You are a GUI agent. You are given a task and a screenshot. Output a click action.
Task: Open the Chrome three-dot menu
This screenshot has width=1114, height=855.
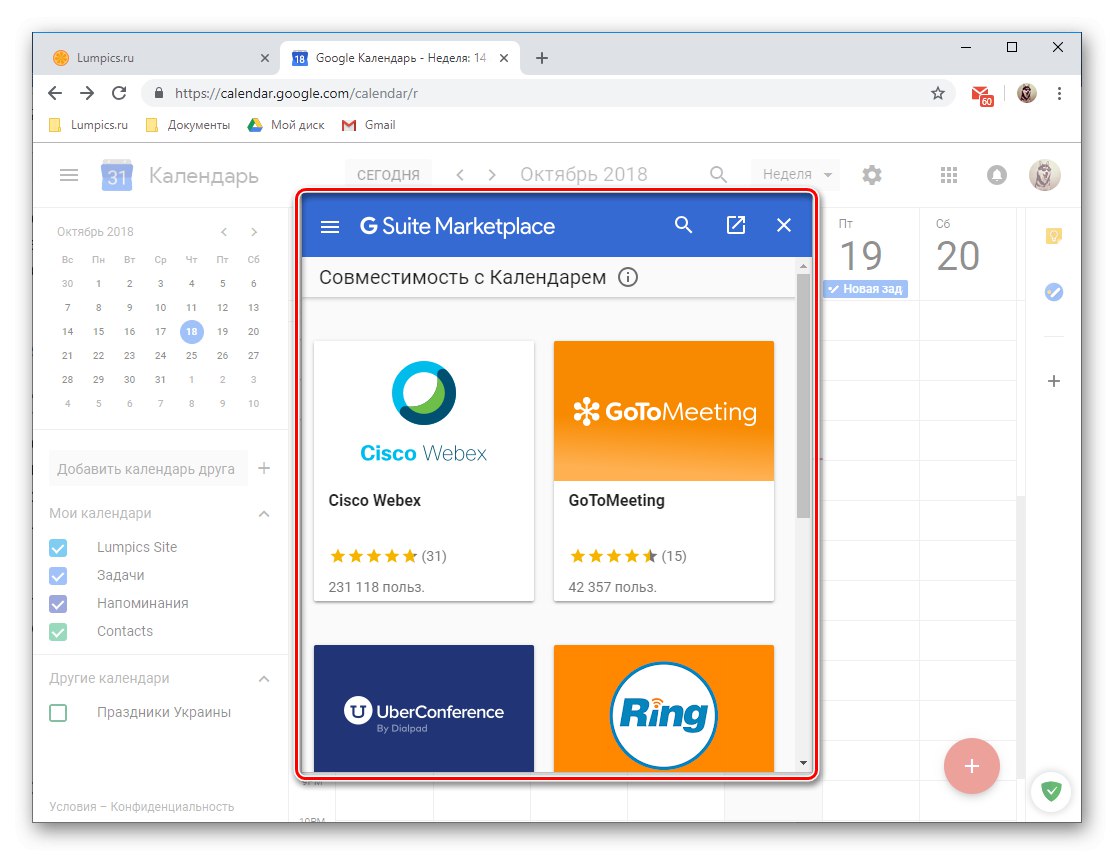(x=1060, y=92)
